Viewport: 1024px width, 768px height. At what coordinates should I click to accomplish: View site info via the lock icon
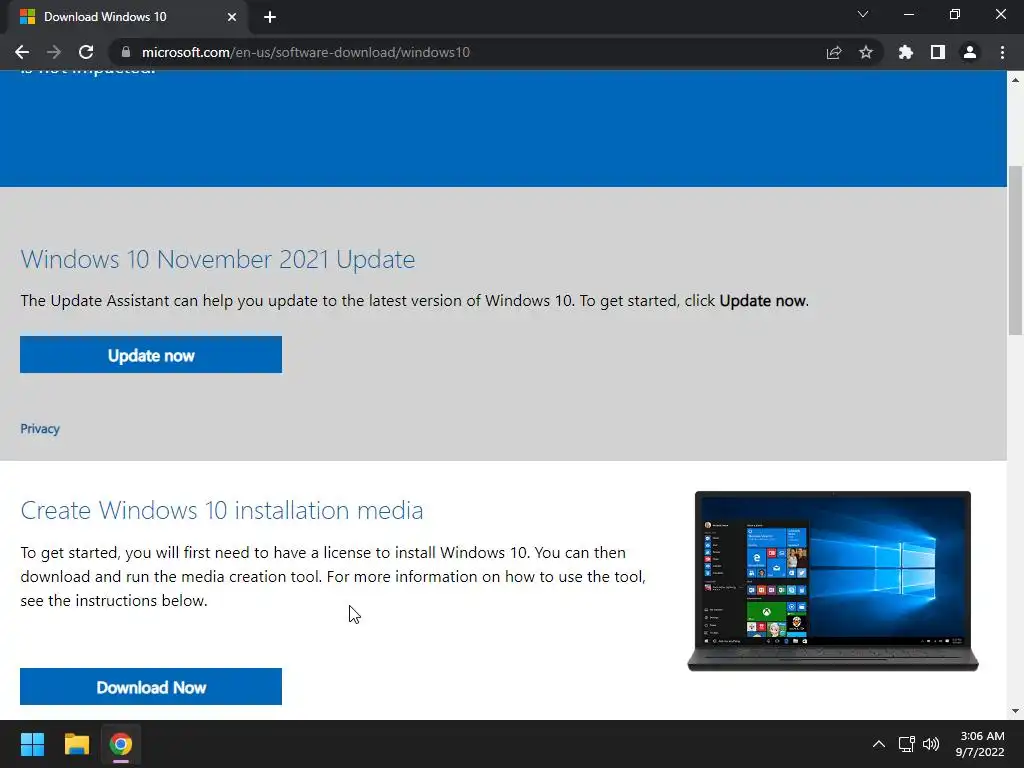tap(126, 52)
